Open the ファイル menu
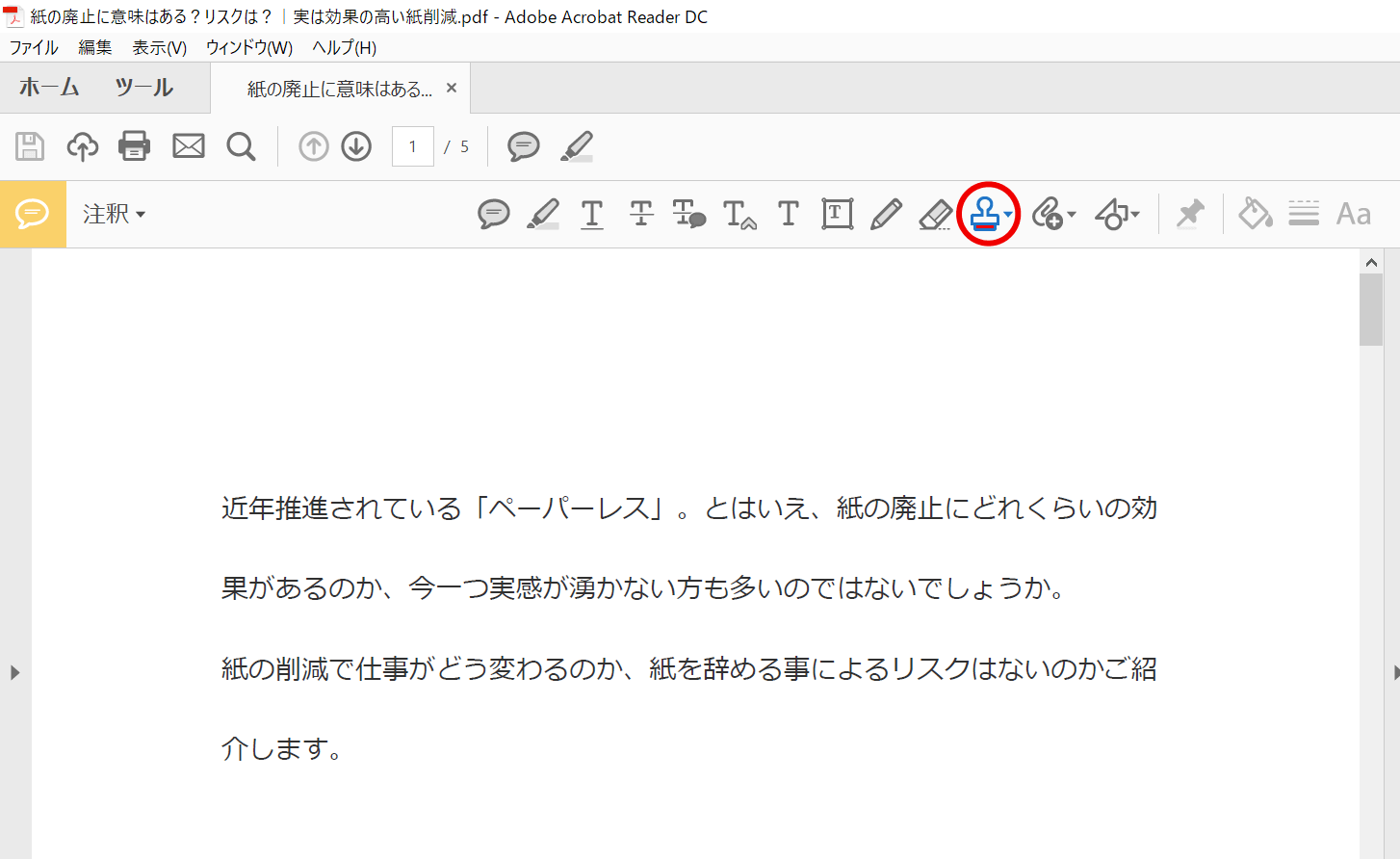This screenshot has width=1400, height=859. pyautogui.click(x=34, y=47)
